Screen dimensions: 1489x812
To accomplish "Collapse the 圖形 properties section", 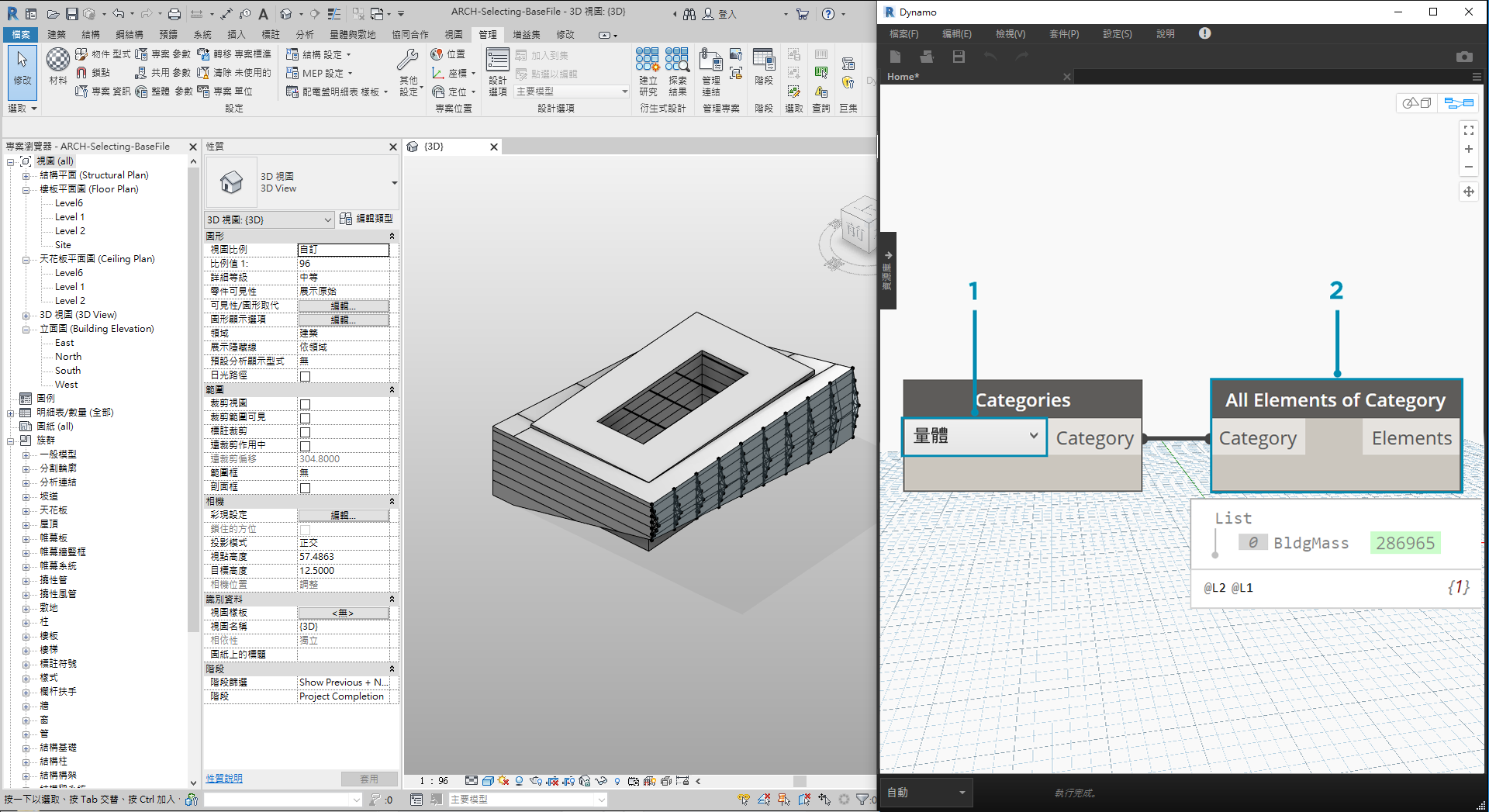I will tap(392, 236).
